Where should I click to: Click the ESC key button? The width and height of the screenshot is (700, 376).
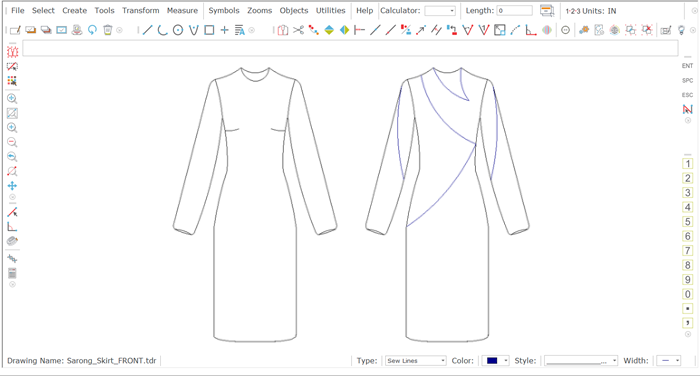coord(688,95)
